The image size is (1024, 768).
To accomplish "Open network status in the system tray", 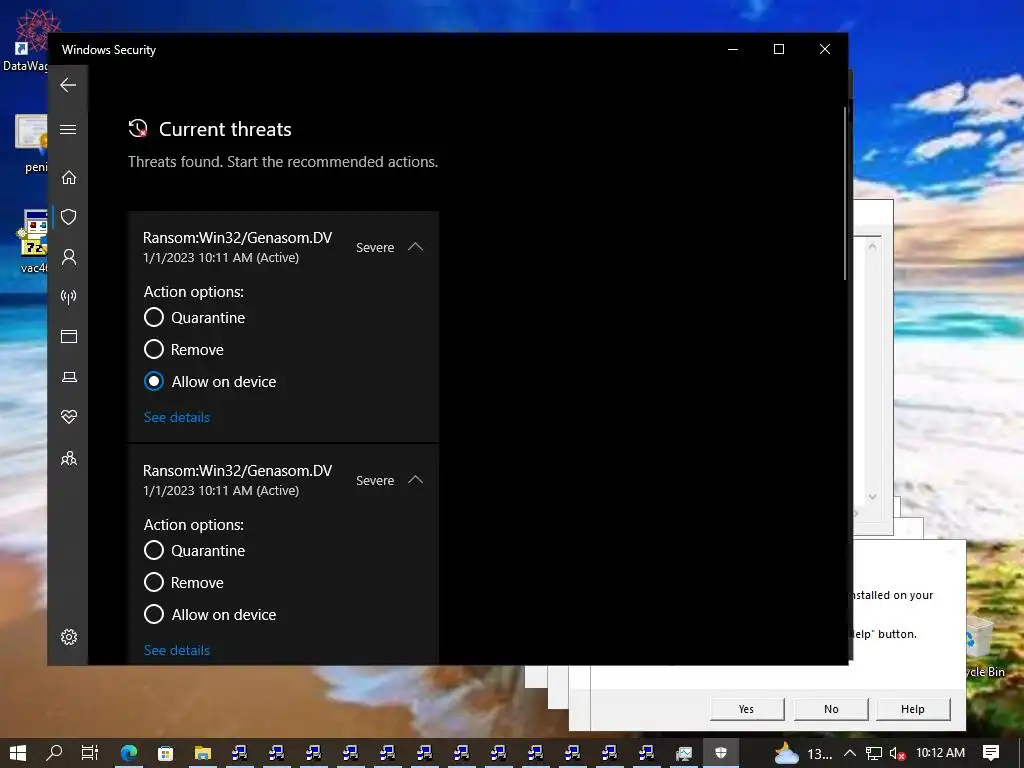I will click(x=873, y=753).
